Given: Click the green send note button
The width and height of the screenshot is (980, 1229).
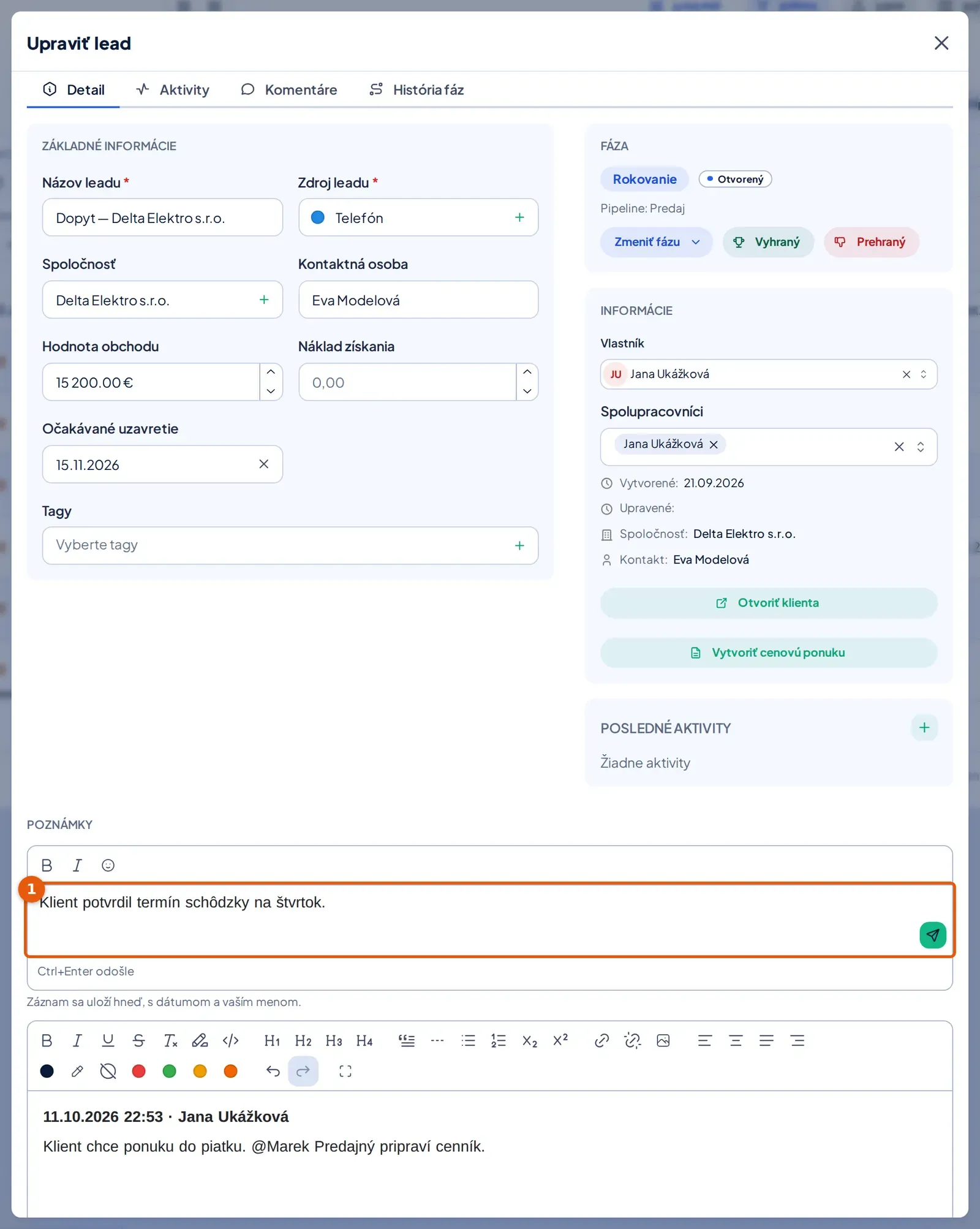Looking at the screenshot, I should point(932,935).
